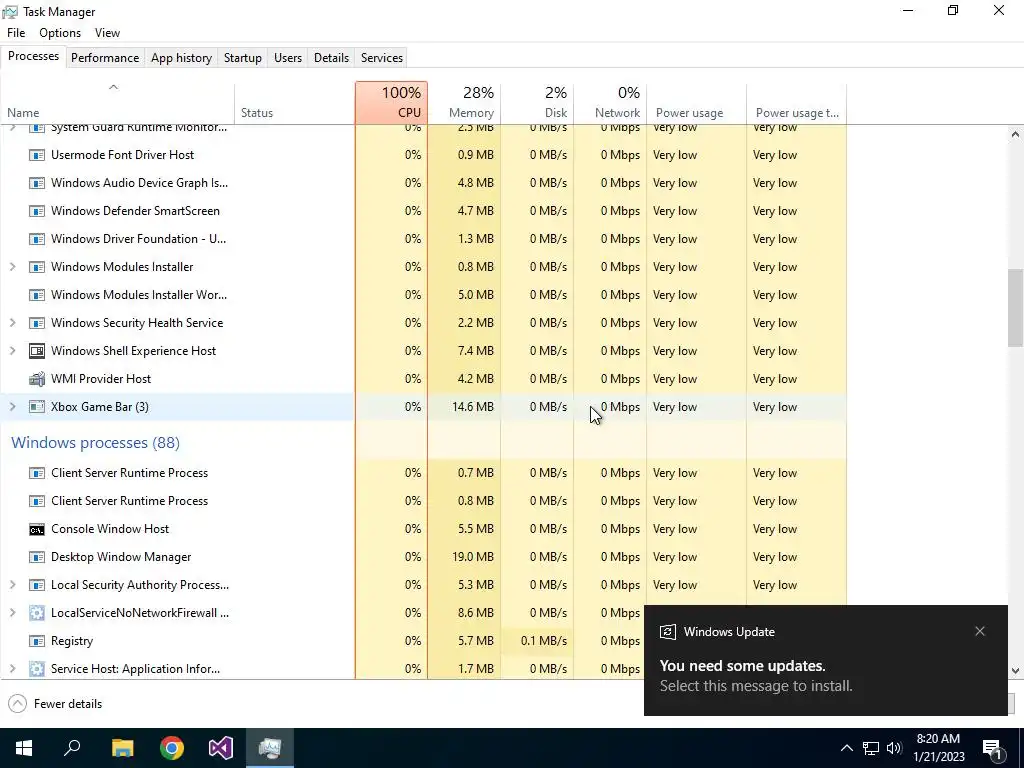This screenshot has height=768, width=1024.
Task: Open the View menu
Action: tap(107, 33)
